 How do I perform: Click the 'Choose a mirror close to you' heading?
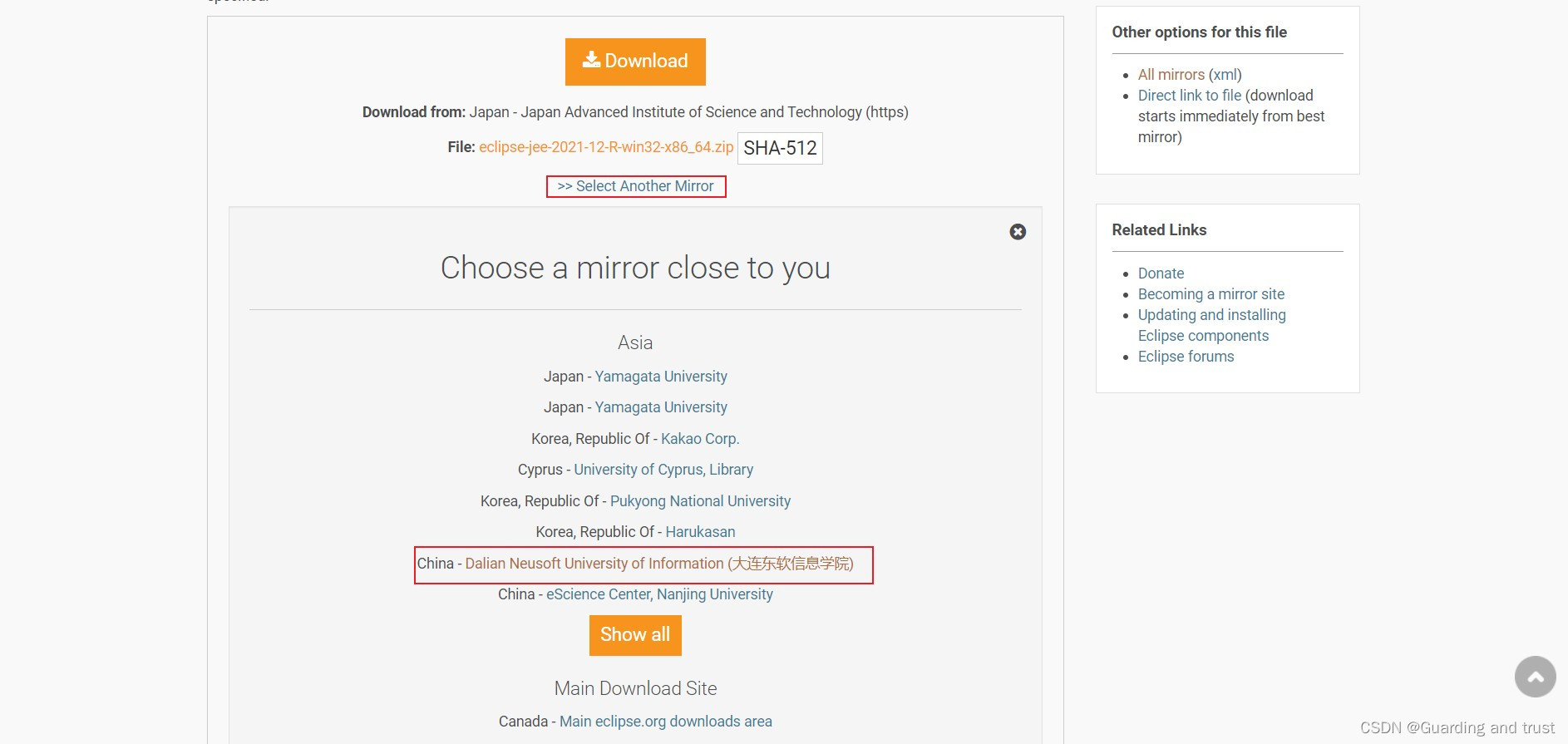tap(635, 268)
